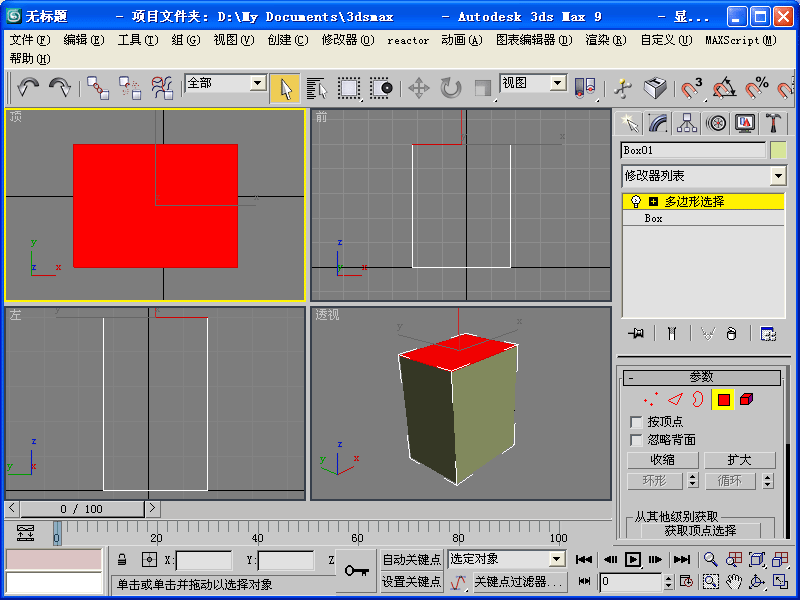Click the 自动关键点 button
800x600 pixels.
[x=411, y=560]
